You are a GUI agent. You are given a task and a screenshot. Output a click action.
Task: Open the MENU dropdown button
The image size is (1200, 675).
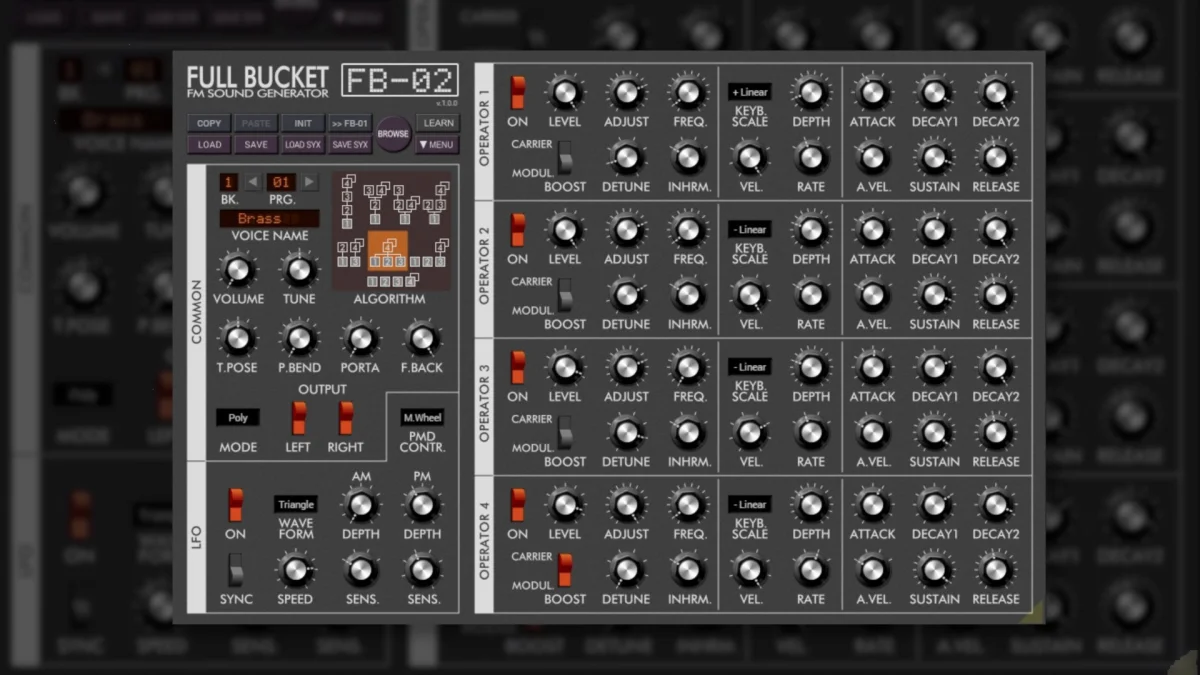coord(437,145)
